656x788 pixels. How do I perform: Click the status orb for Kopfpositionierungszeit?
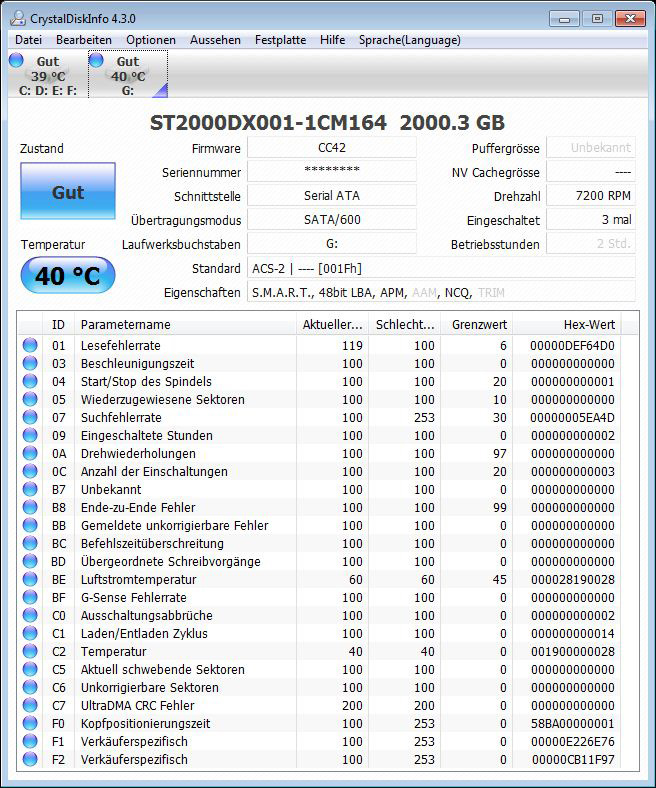(x=30, y=723)
